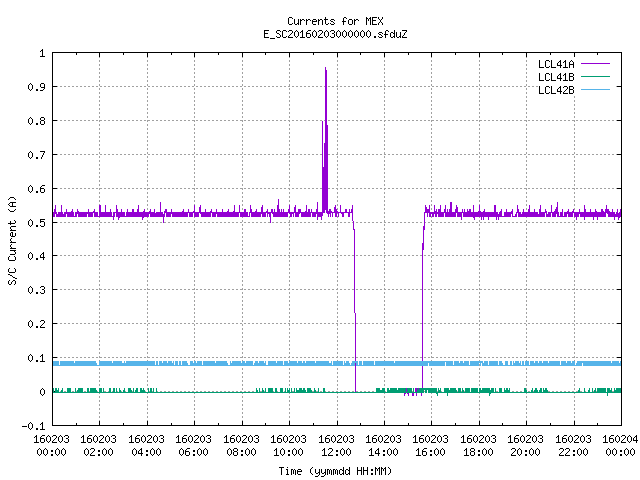Click the y-axis tick value 0.5
Screen dimensions: 640x480
tap(36, 223)
